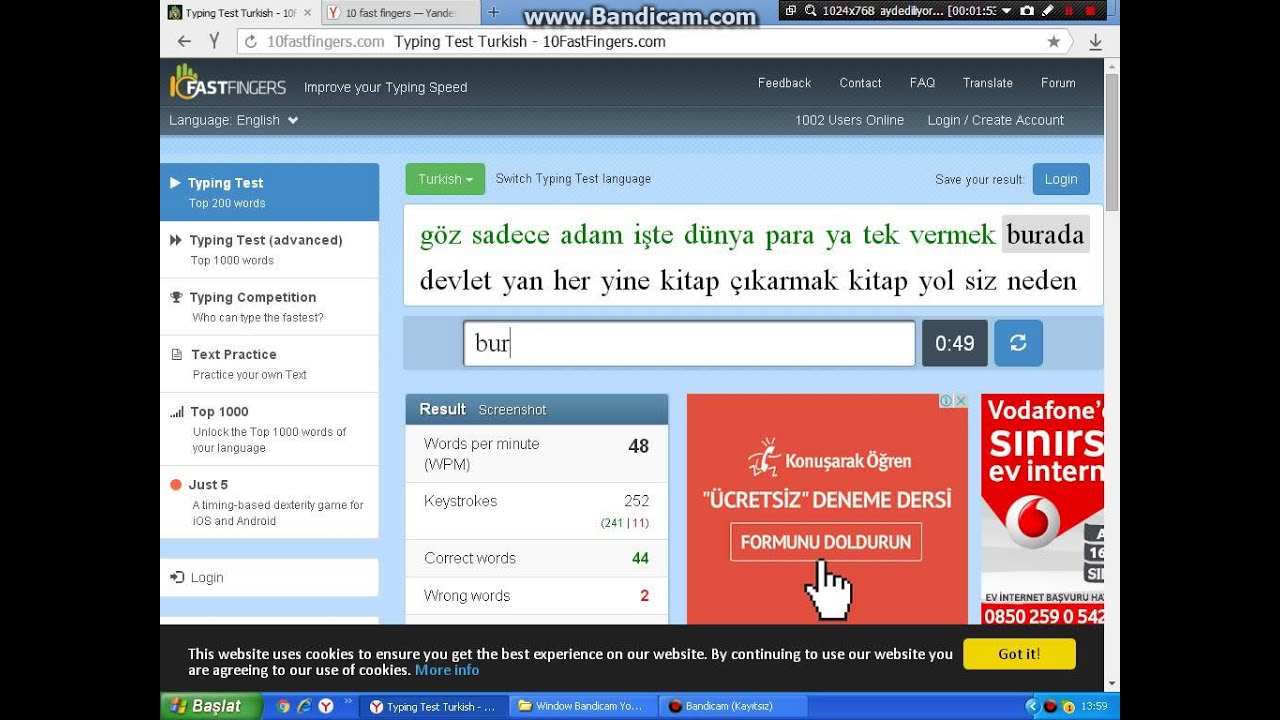Open the Language: English dropdown
1280x720 pixels.
[234, 120]
